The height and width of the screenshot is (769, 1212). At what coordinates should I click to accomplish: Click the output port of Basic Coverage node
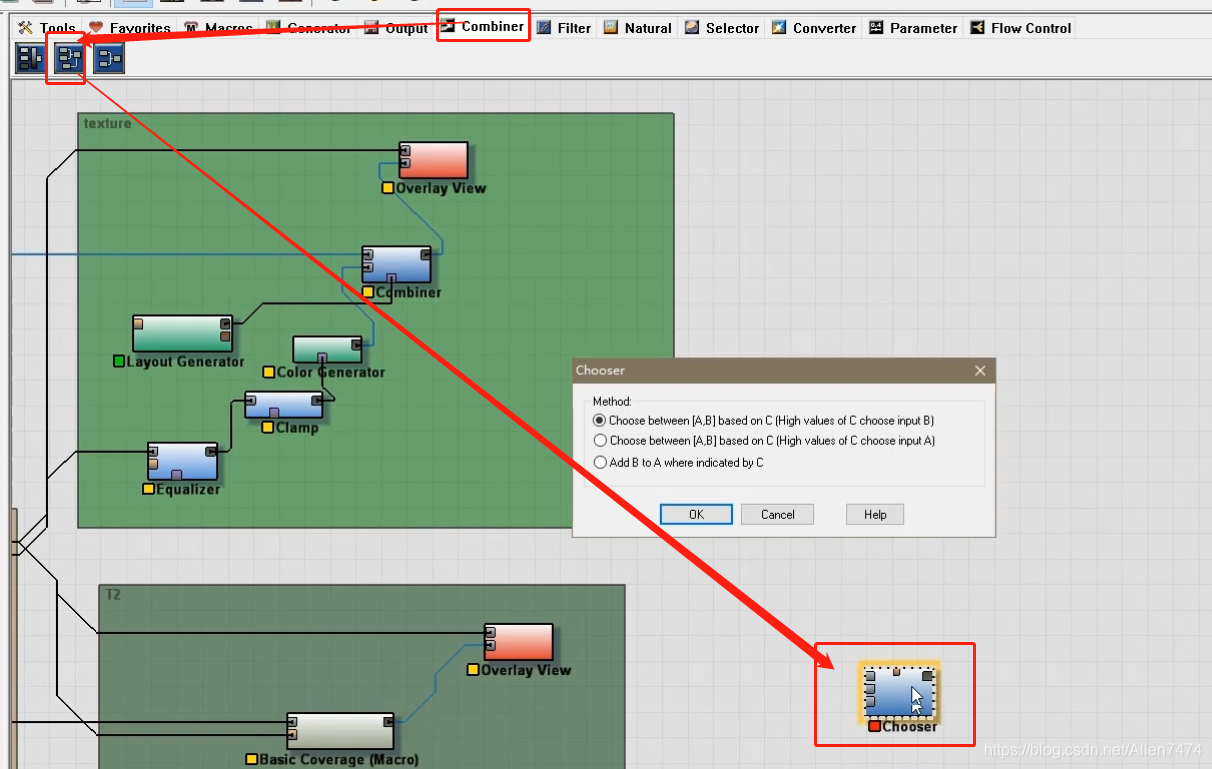click(388, 721)
